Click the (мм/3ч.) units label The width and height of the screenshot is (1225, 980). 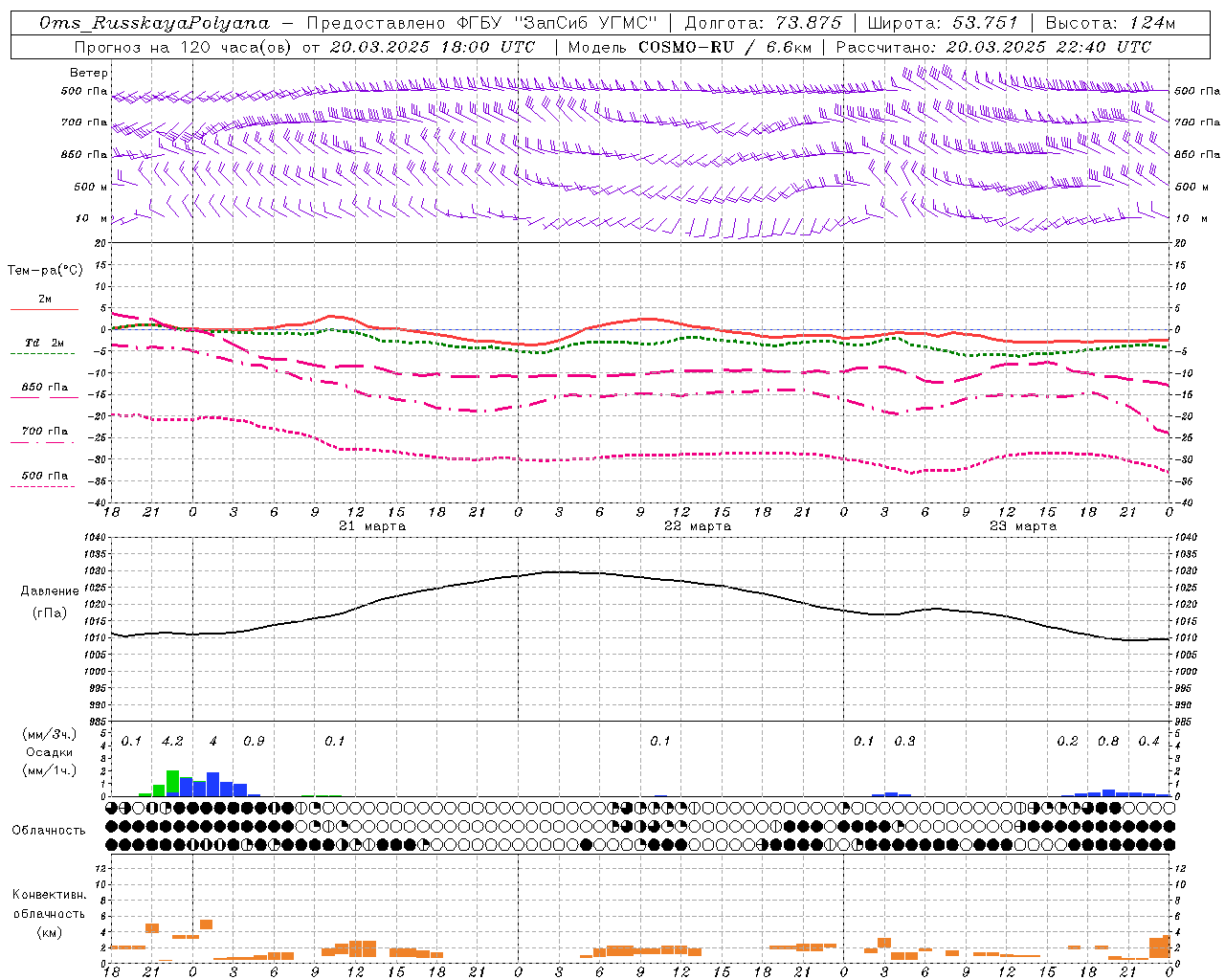[x=50, y=734]
